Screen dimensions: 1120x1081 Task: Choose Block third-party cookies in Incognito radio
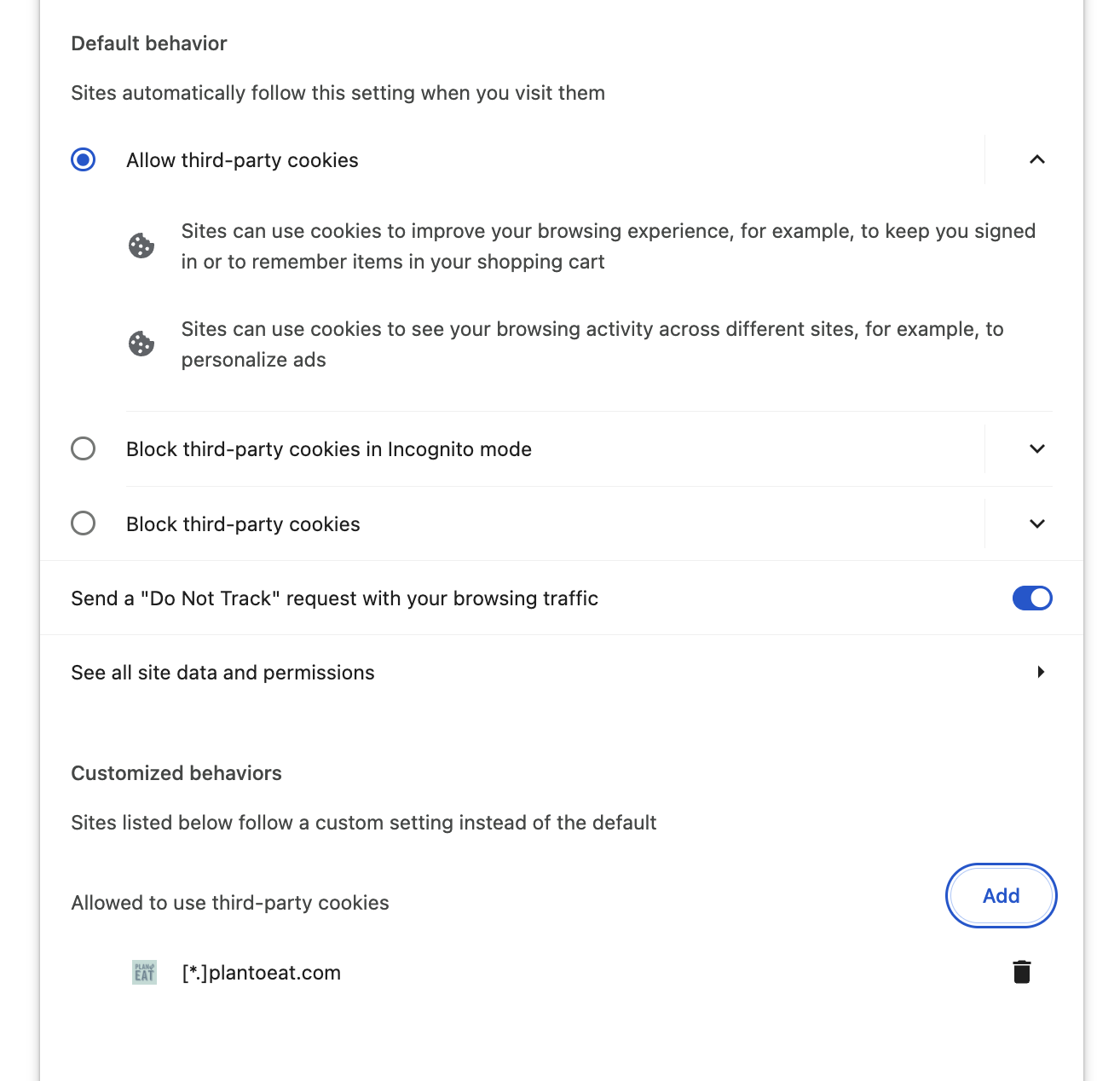(x=84, y=449)
